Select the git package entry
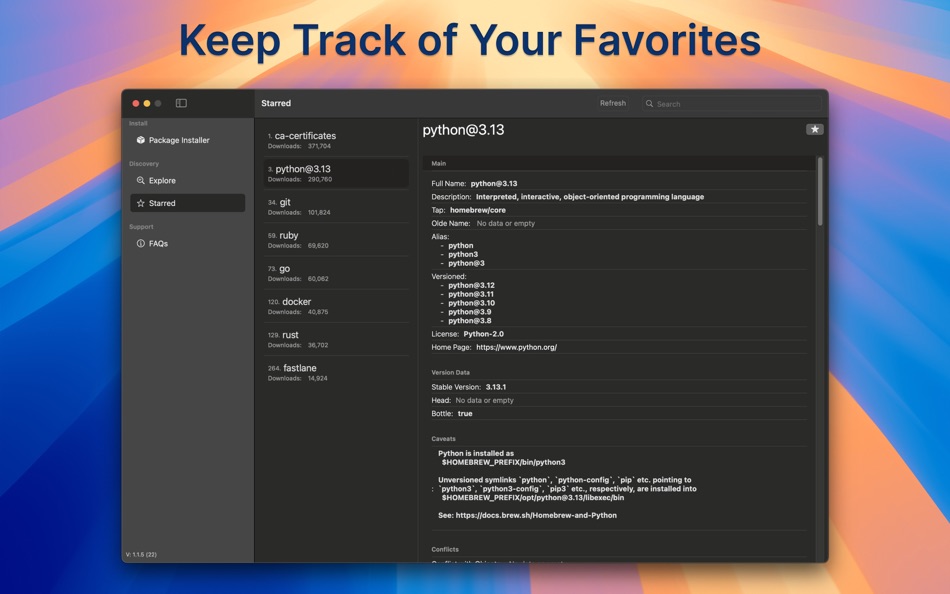The image size is (950, 594). point(336,207)
